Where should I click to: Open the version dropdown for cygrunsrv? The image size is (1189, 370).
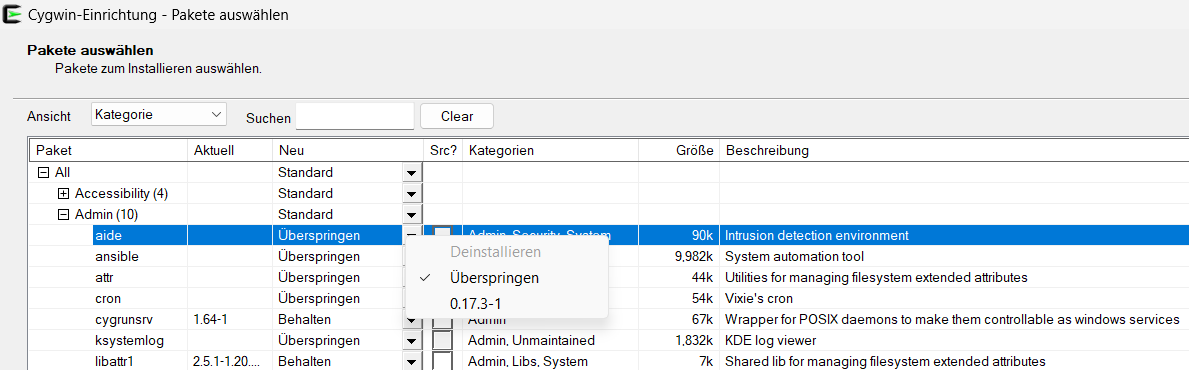point(412,320)
